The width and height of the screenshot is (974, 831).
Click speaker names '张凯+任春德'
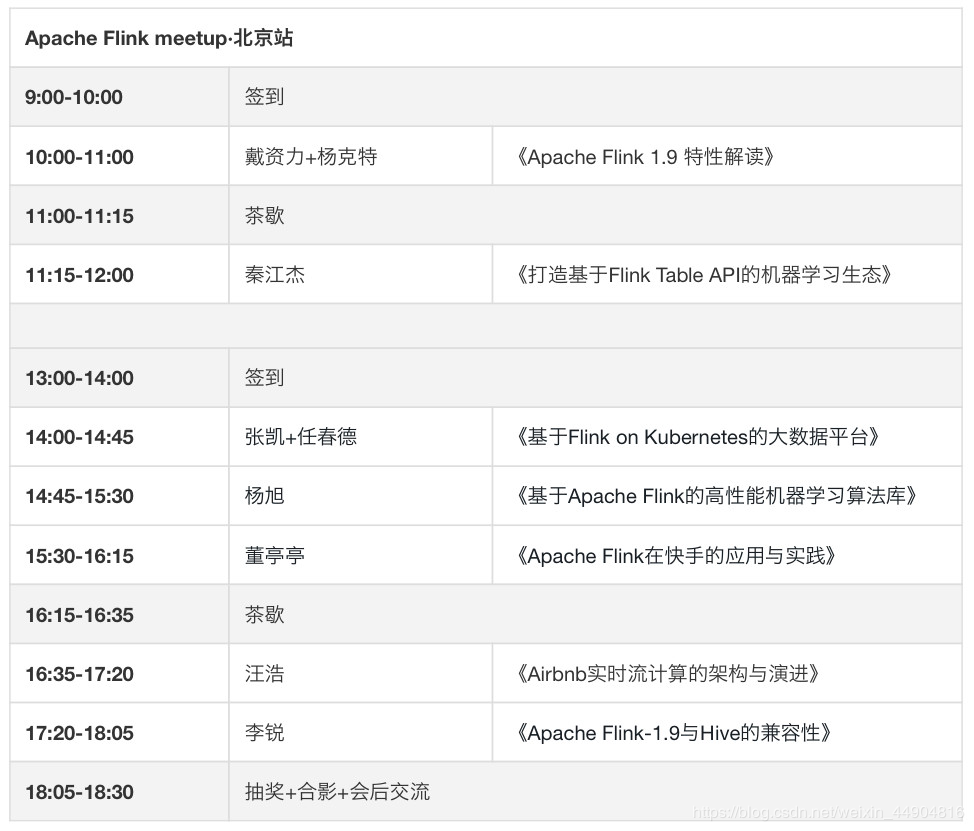[x=301, y=437]
